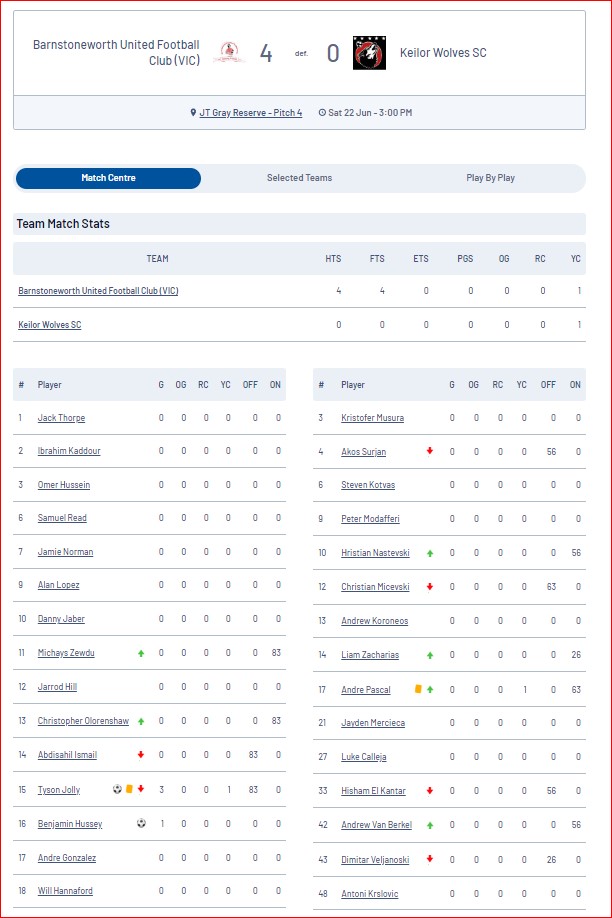Click the red down arrow beside Abdisahil Ismail

[141, 755]
